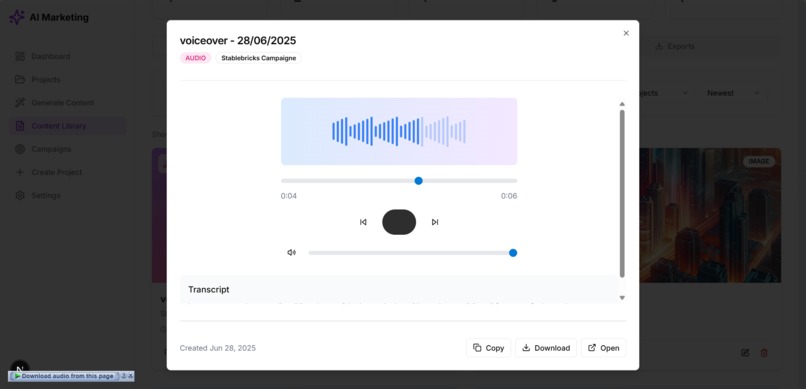806x389 pixels.
Task: Click the total duration 0:06 label
Action: 509,196
